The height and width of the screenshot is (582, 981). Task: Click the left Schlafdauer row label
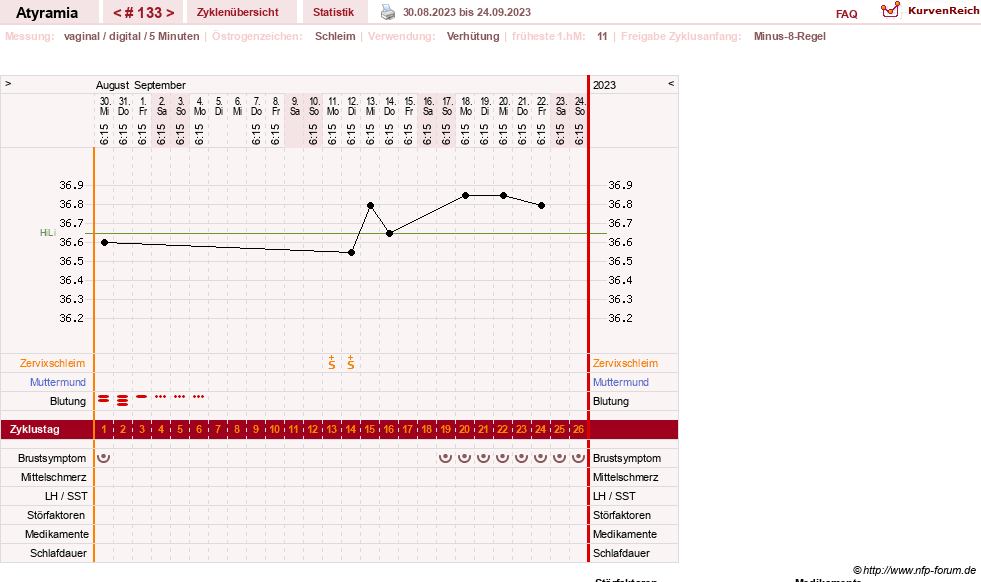click(x=58, y=553)
